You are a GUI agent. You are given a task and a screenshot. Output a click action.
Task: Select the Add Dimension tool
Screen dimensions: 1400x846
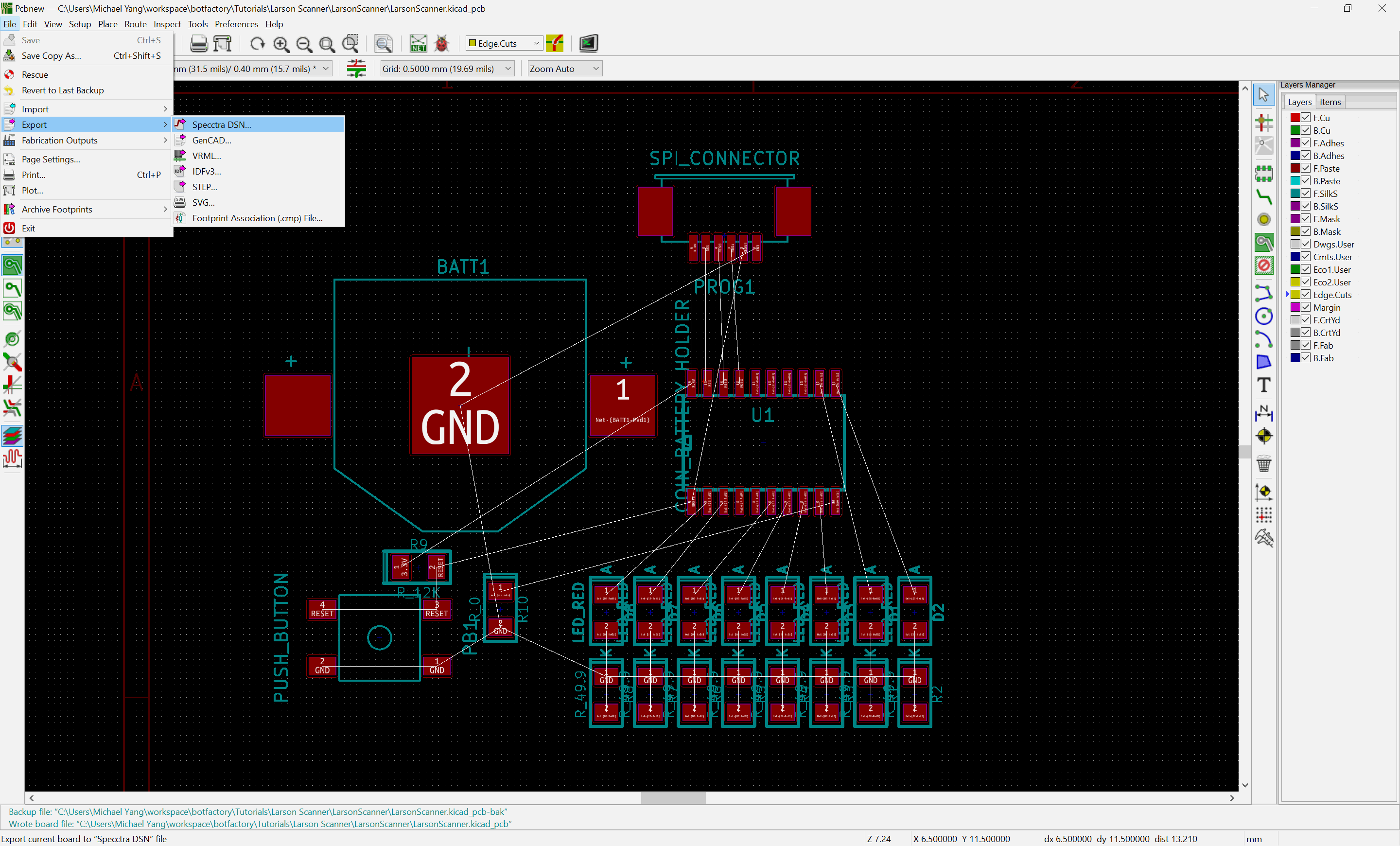tap(1263, 413)
